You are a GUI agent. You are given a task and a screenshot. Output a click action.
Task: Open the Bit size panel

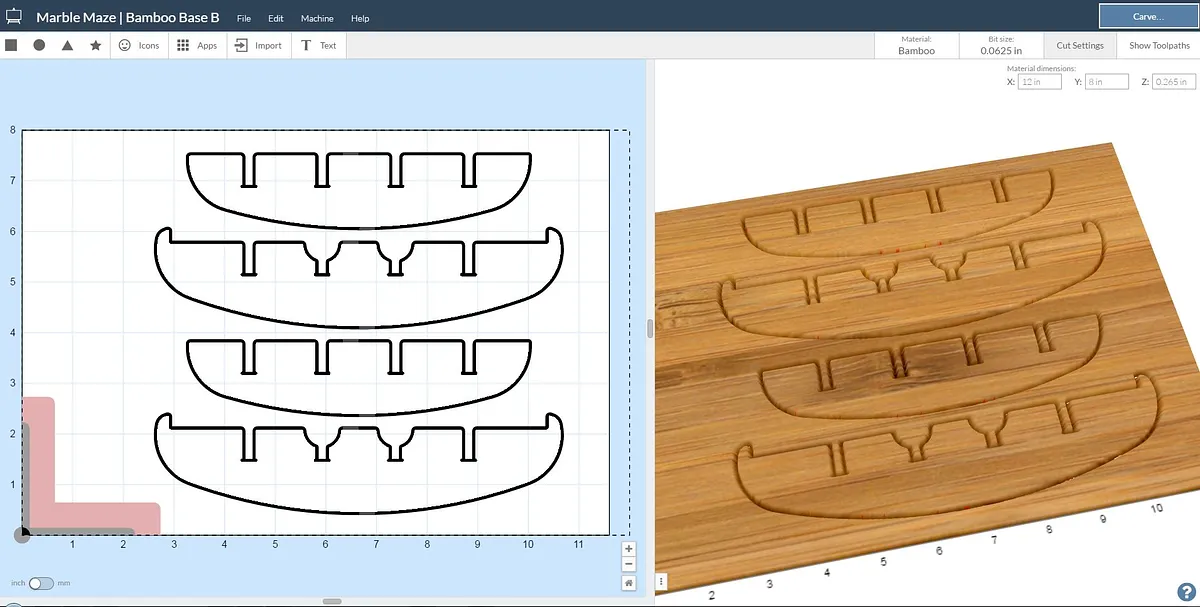(1000, 45)
